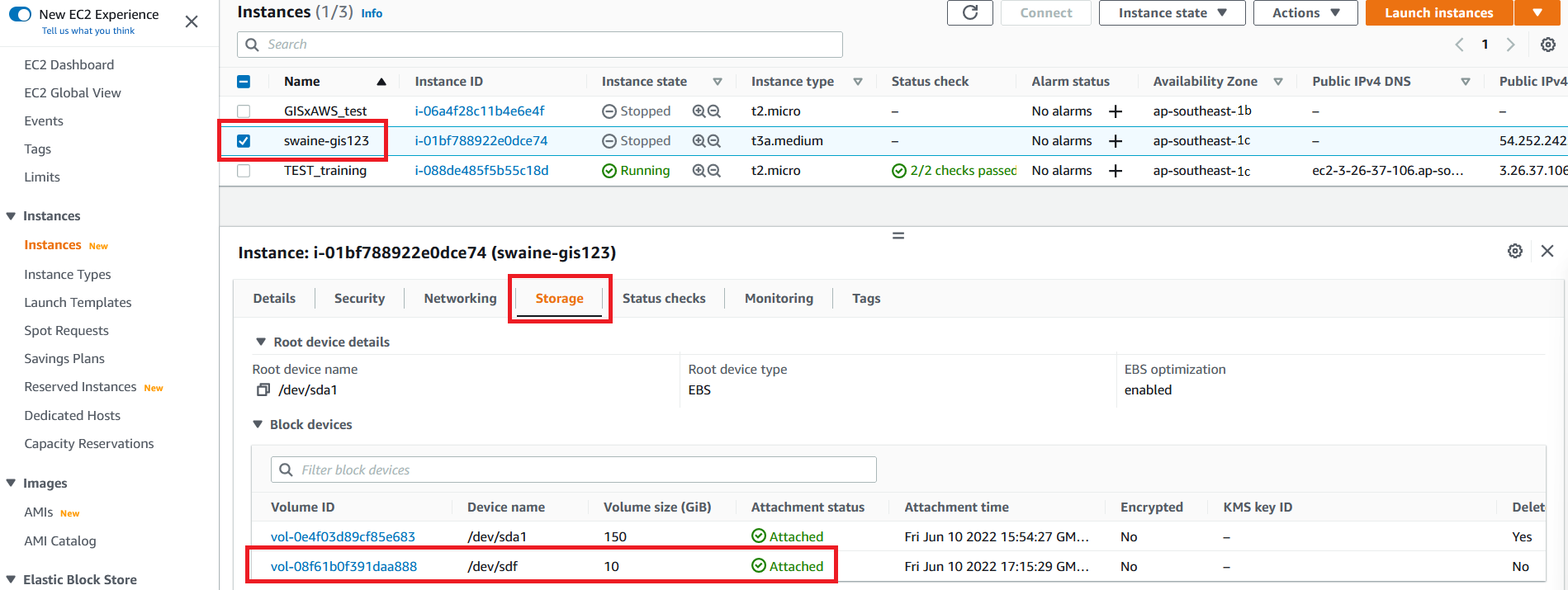
Task: Switch to the Tags tab
Action: click(x=866, y=299)
